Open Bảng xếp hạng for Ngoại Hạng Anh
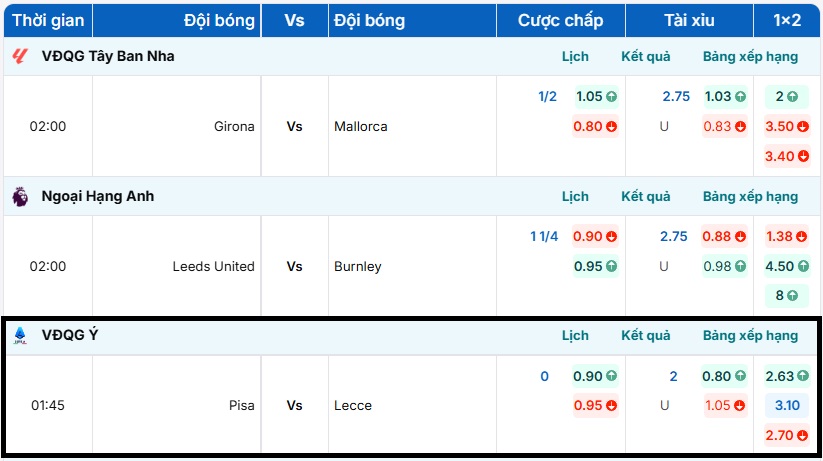 (750, 196)
